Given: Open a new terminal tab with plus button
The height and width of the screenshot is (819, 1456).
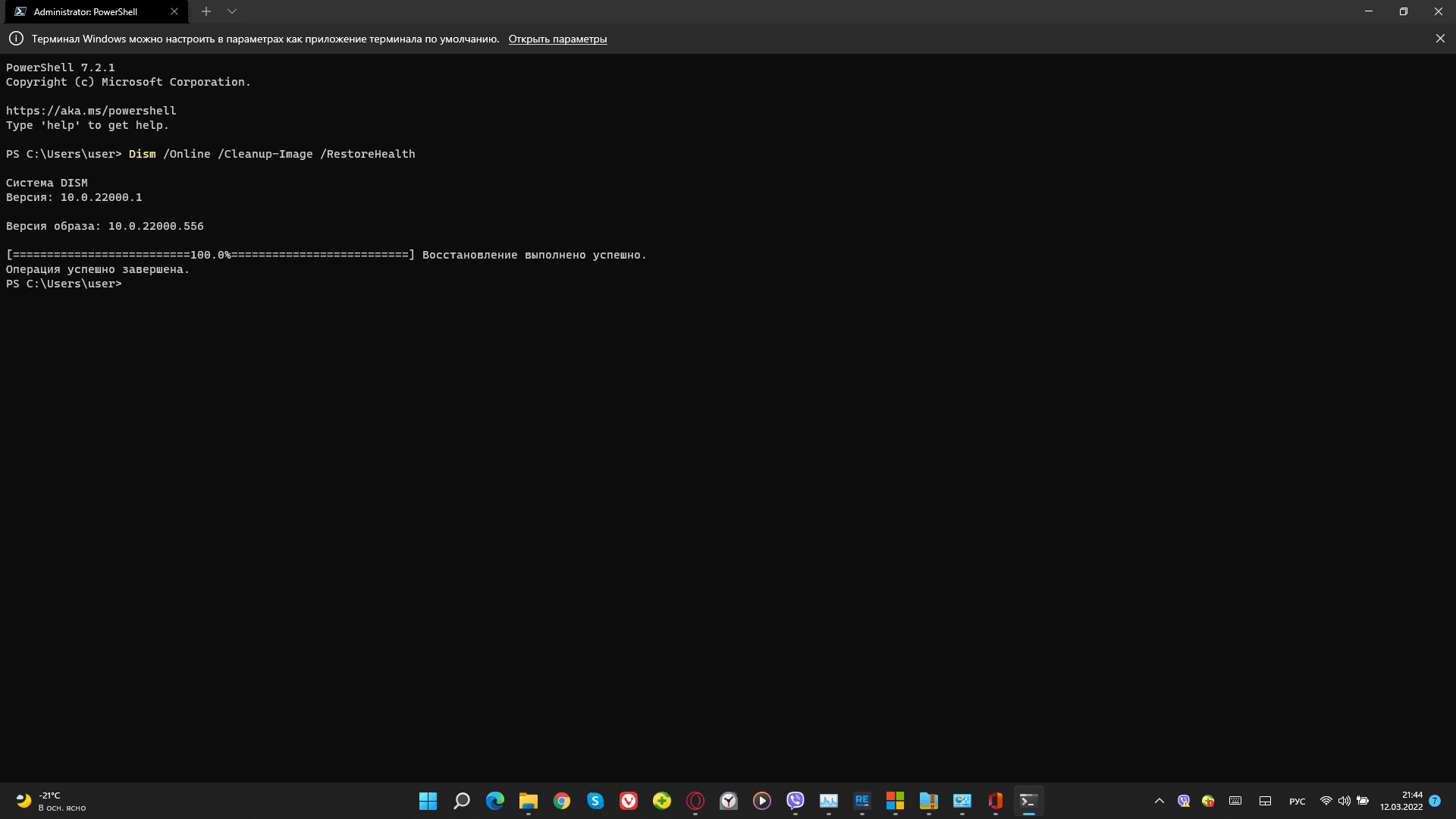Looking at the screenshot, I should [x=206, y=11].
